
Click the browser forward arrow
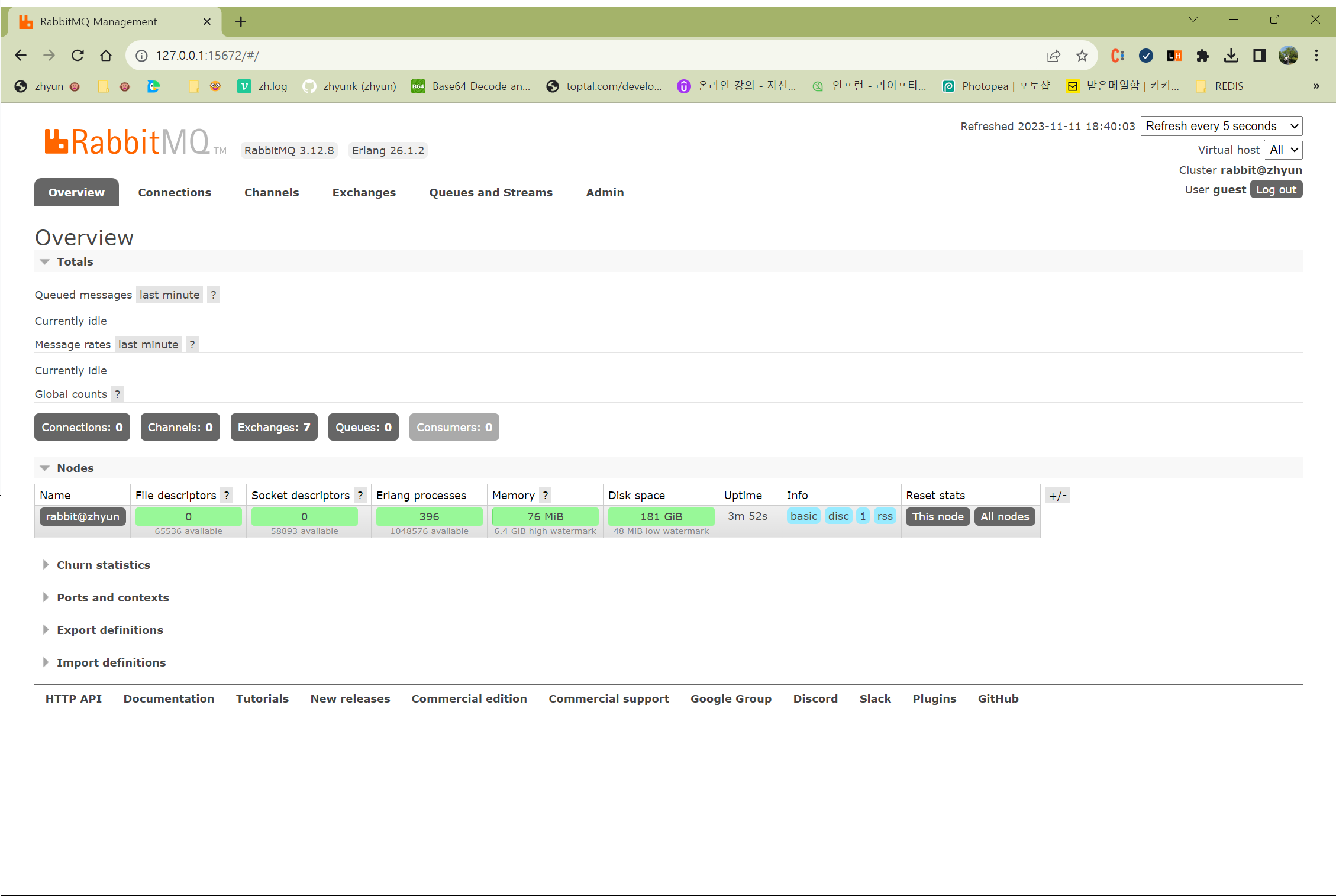click(x=49, y=56)
